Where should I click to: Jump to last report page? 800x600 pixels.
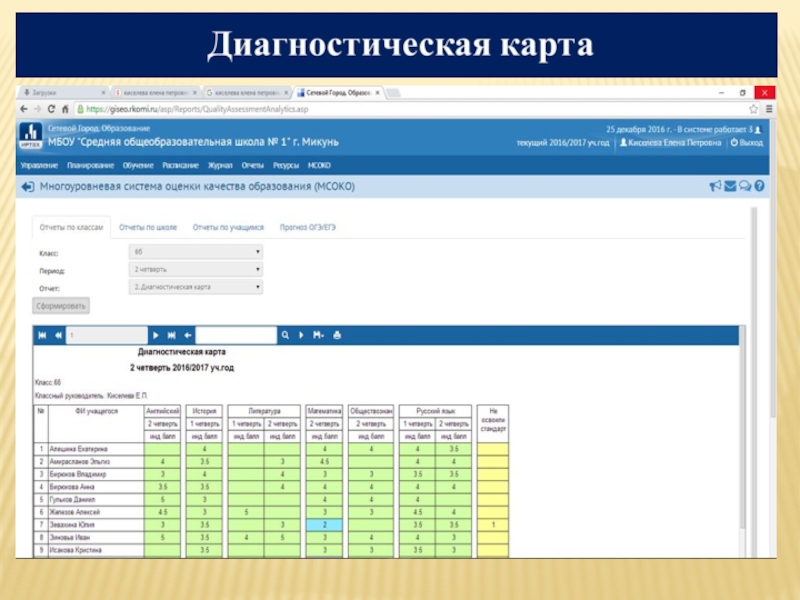click(x=173, y=335)
